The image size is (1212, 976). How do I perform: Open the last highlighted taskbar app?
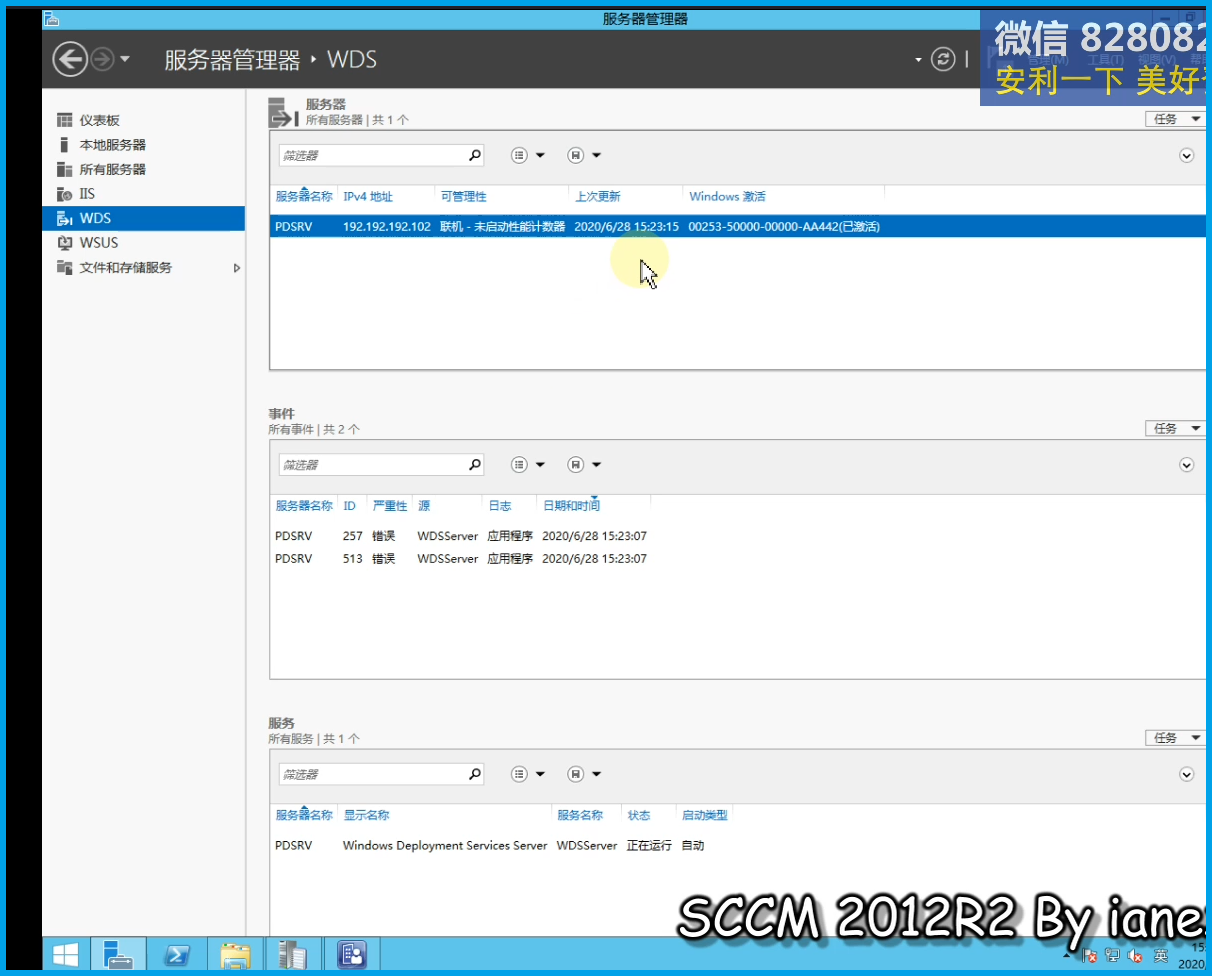pos(352,955)
